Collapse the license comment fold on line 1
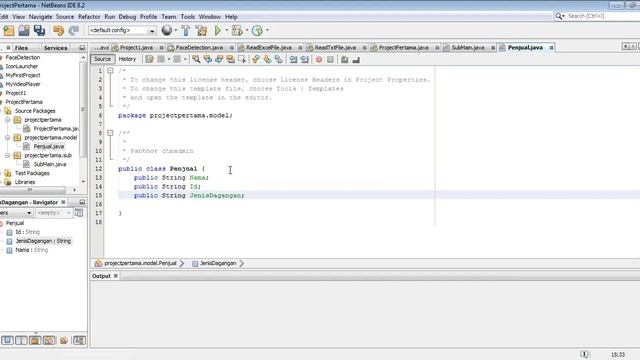The width and height of the screenshot is (640, 360). point(110,71)
